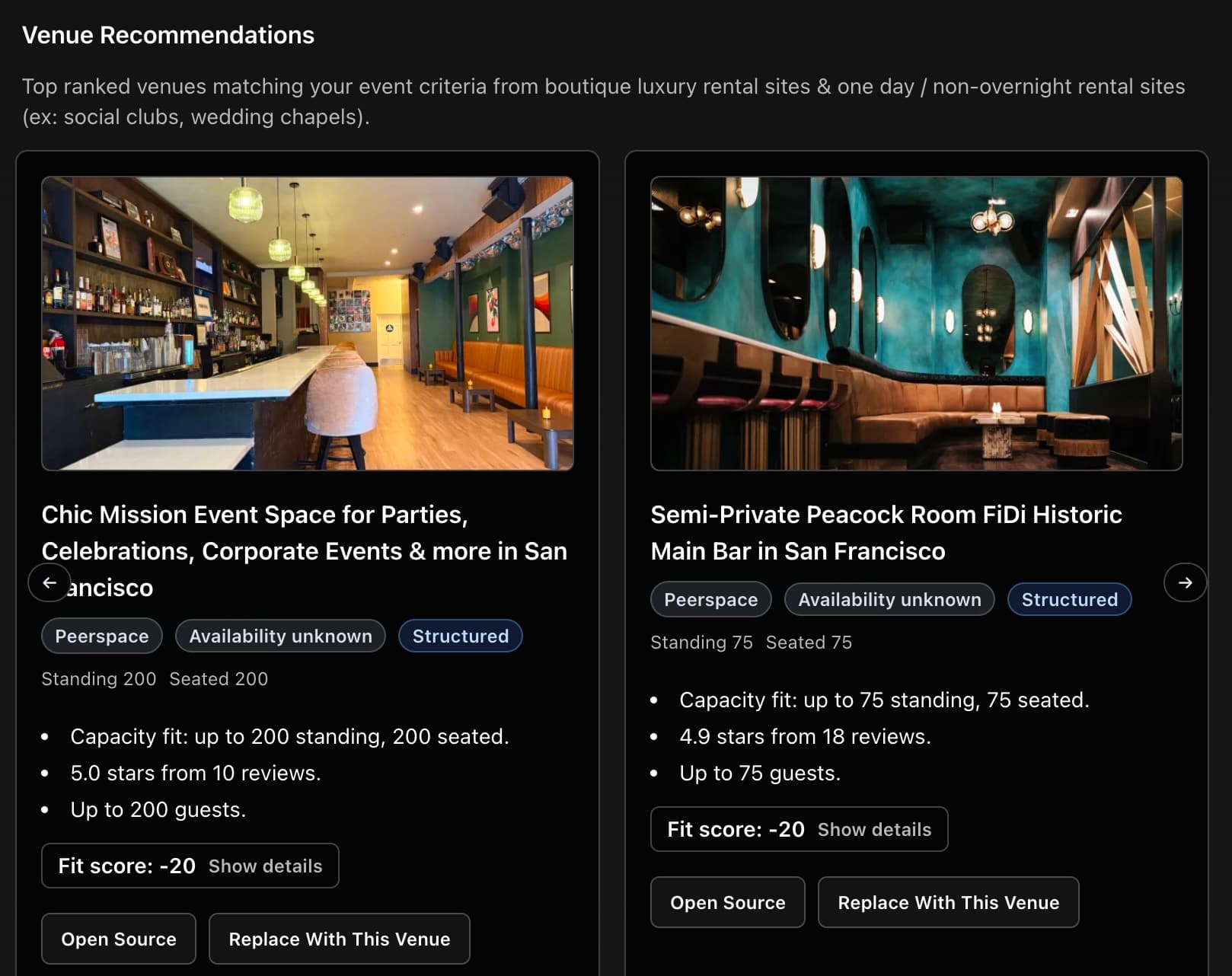Show details for Peacock Room fit score
Viewport: 1232px width, 976px height.
click(874, 830)
